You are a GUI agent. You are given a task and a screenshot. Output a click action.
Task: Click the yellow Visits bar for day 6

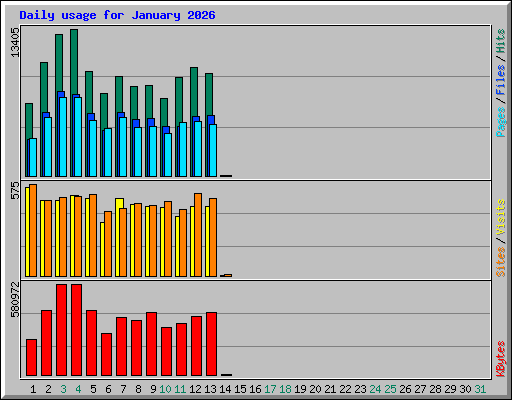coord(102,249)
